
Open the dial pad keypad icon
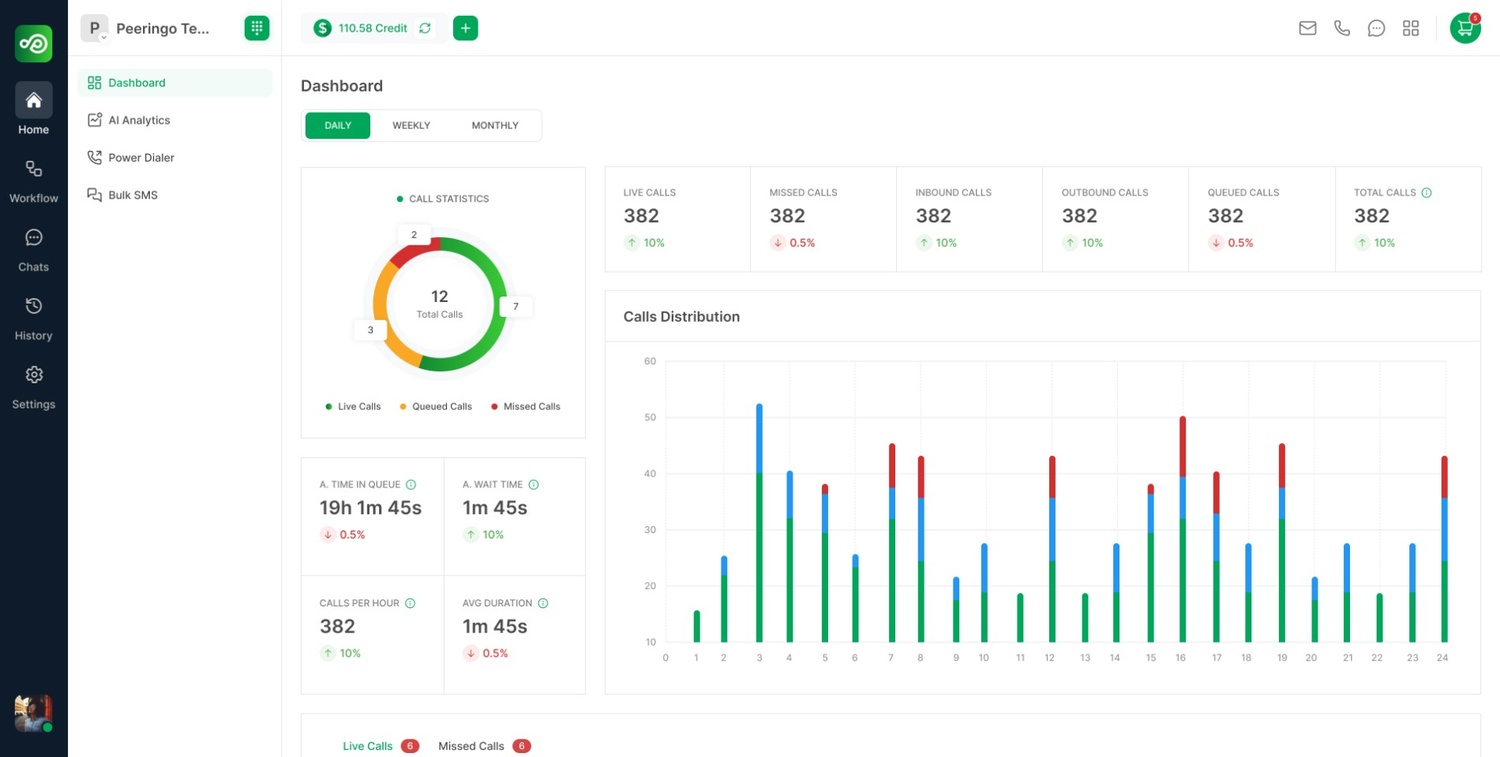coord(257,28)
